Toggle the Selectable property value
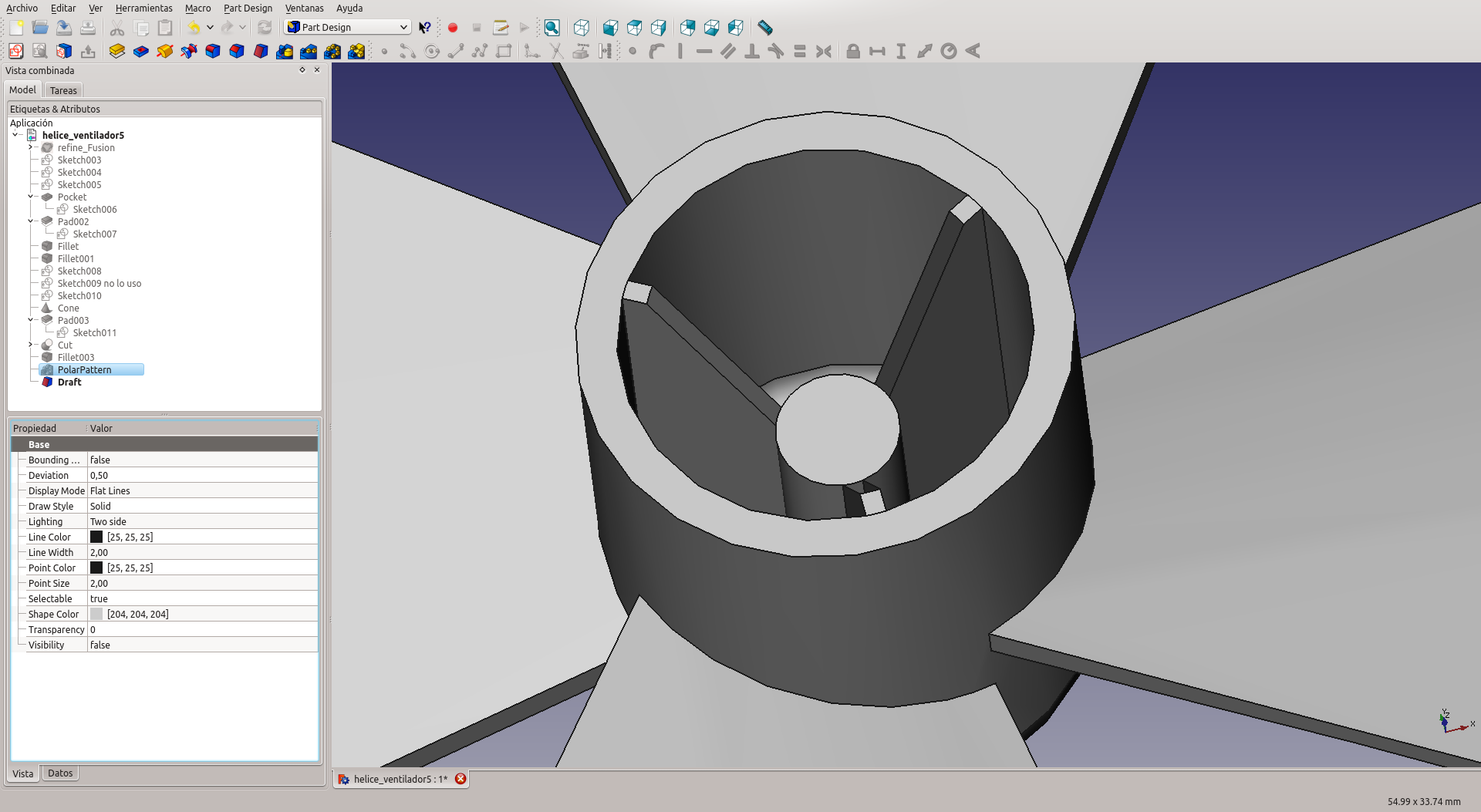Viewport: 1481px width, 812px height. [202, 598]
